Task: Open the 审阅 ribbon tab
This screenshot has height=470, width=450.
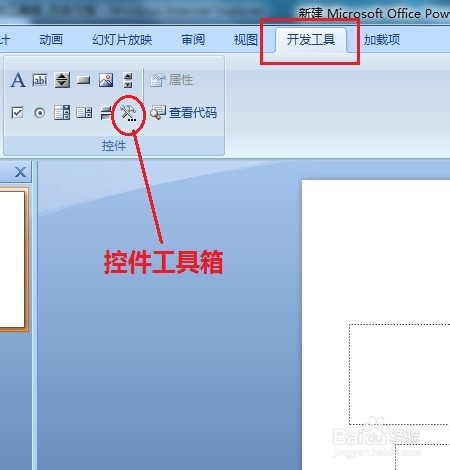Action: 193,40
